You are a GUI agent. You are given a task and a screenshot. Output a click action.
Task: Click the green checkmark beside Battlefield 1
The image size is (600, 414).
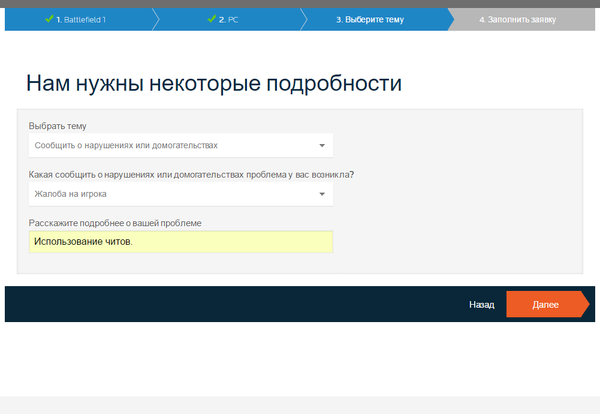49,19
